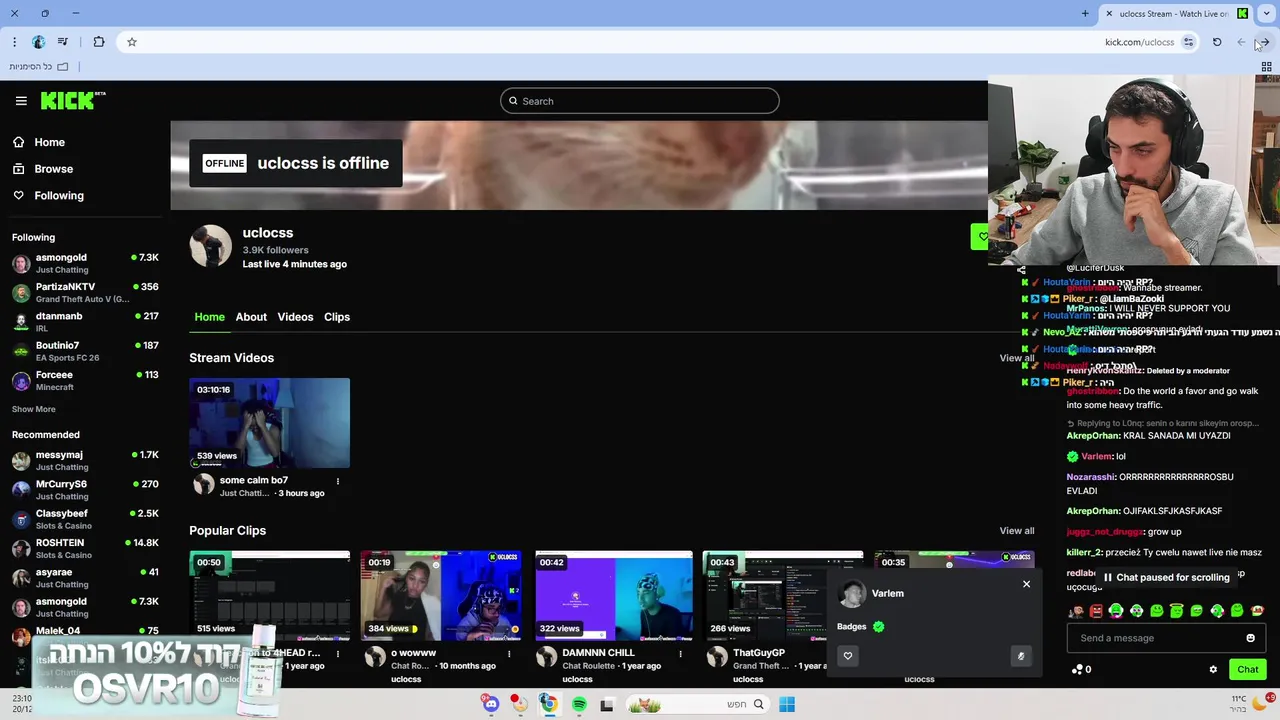Expand Following list with Show more

pyautogui.click(x=33, y=409)
